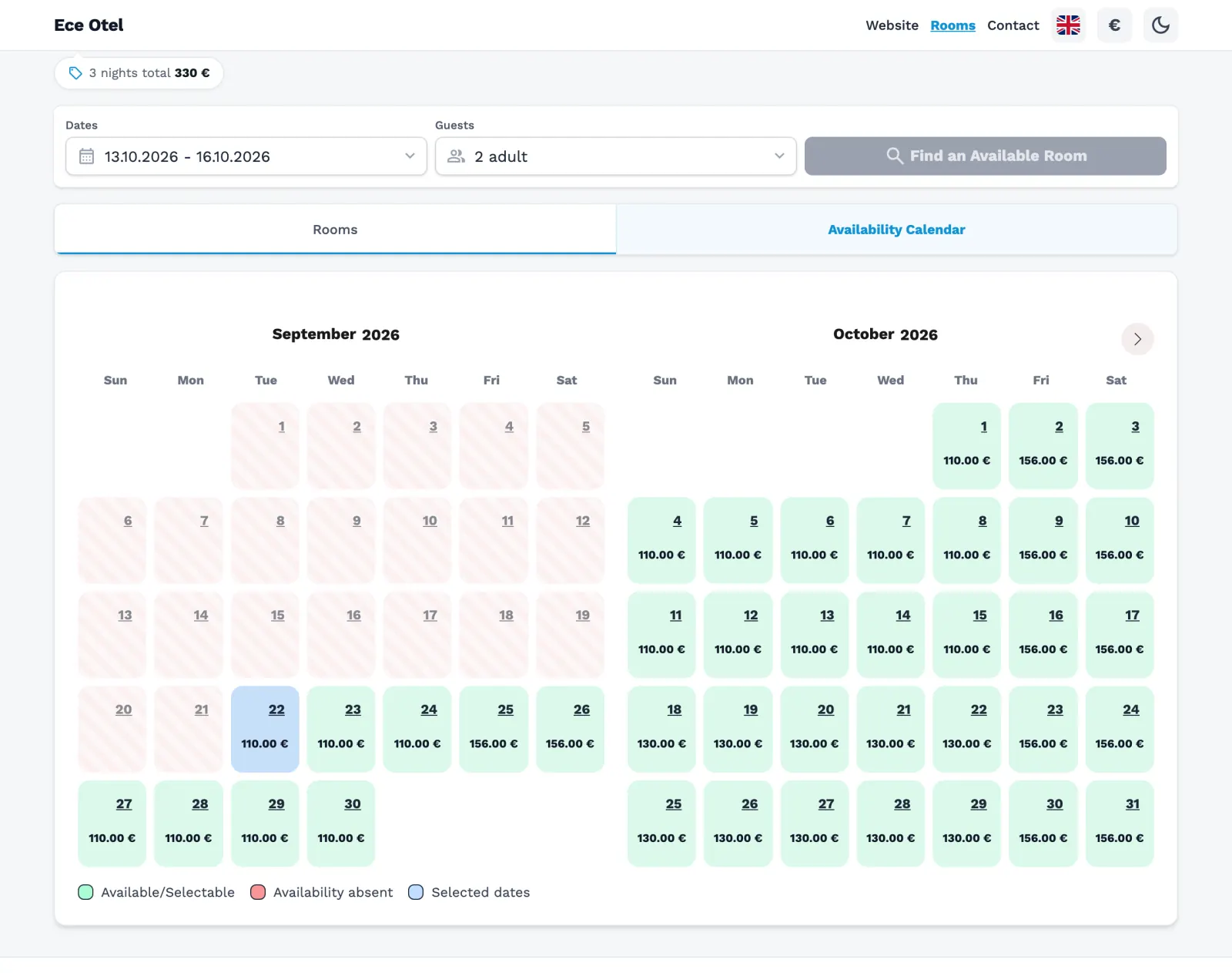Click the green Available/Selectable legend swatch

tap(85, 892)
